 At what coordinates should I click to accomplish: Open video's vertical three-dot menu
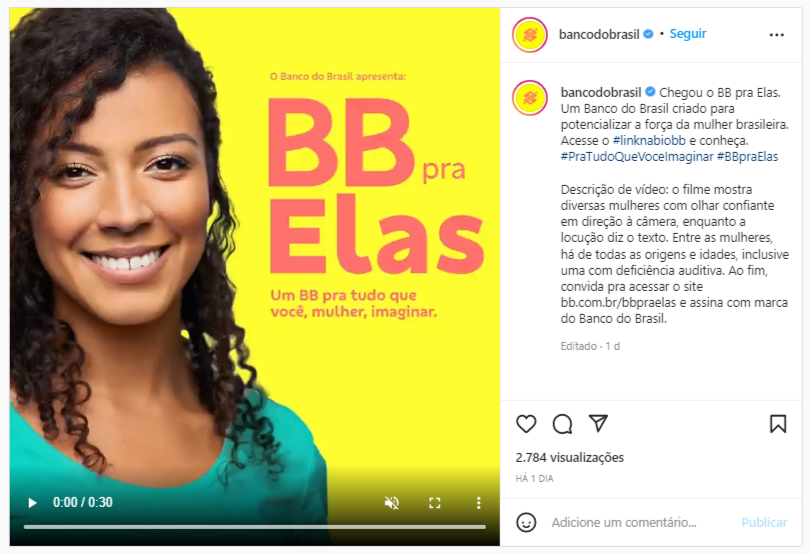pos(478,503)
